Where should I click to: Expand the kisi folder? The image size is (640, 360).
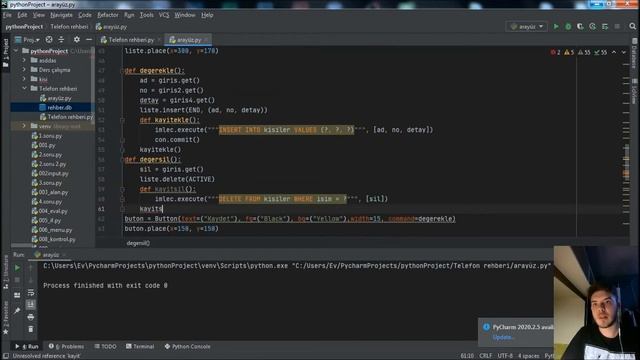(24, 79)
